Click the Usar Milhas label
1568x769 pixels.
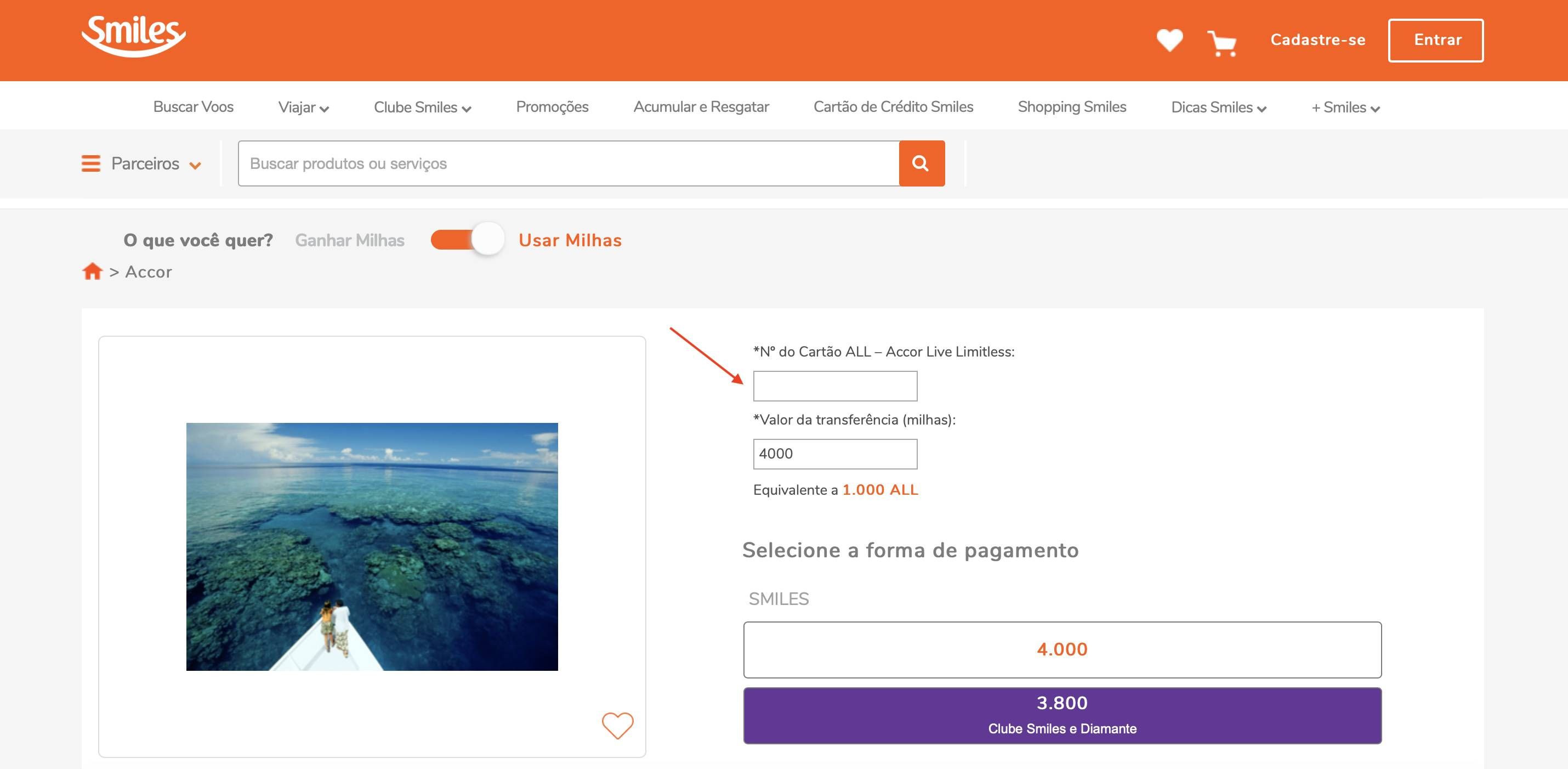click(570, 240)
